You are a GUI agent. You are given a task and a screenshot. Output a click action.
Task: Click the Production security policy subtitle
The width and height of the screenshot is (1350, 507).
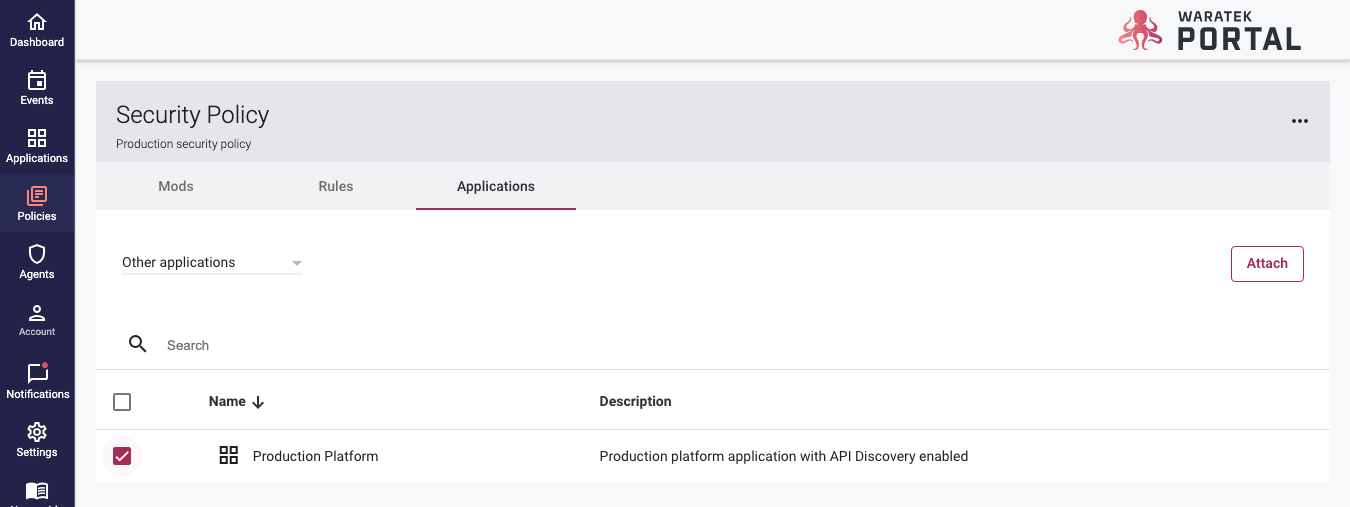184,144
